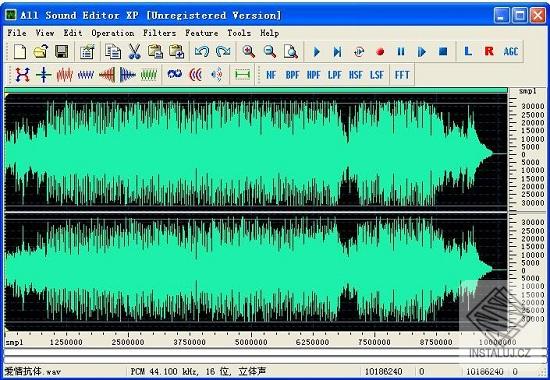Open the Filters menu
Viewport: 550px width, 380px height.
pos(159,33)
